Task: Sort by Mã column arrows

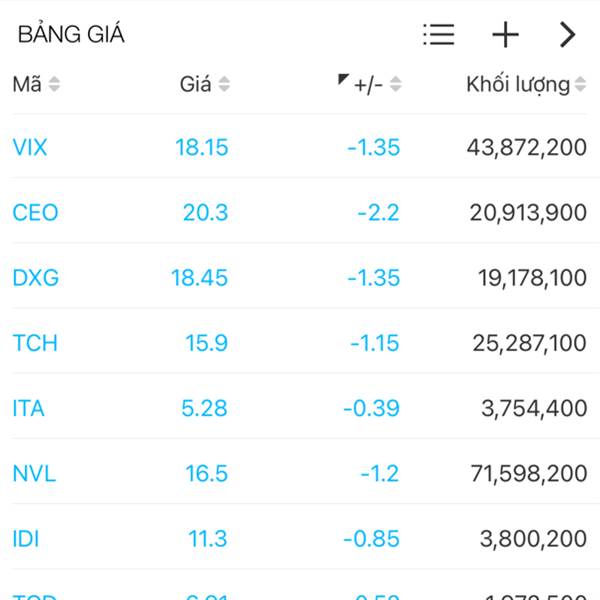Action: click(x=54, y=84)
